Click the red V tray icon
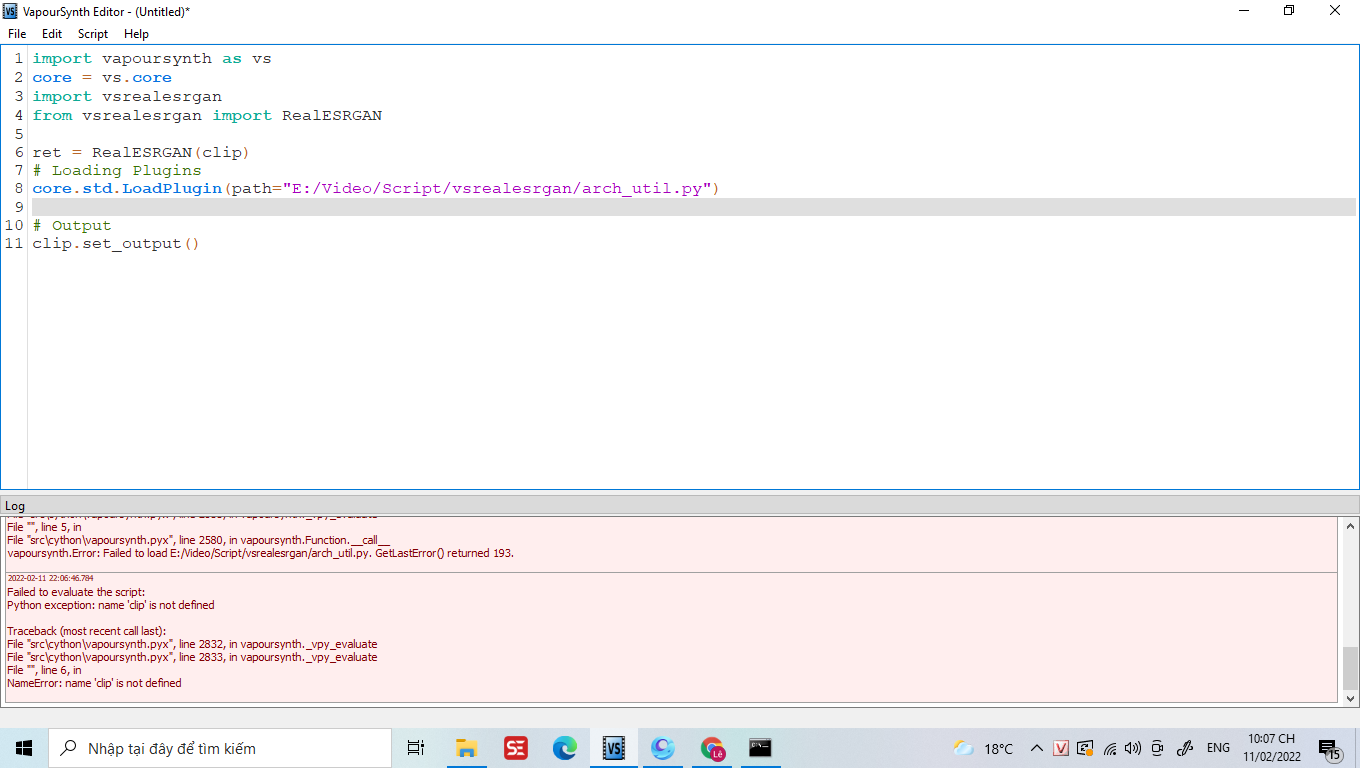Image resolution: width=1360 pixels, height=768 pixels. pos(1062,748)
